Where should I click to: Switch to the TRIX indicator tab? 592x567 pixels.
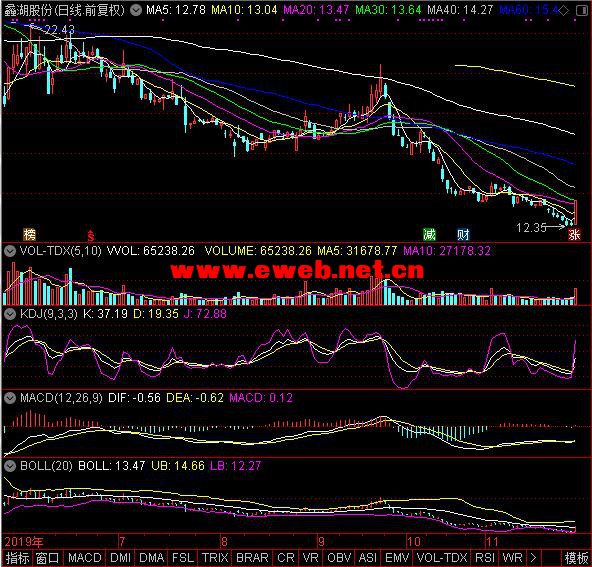pyautogui.click(x=215, y=558)
